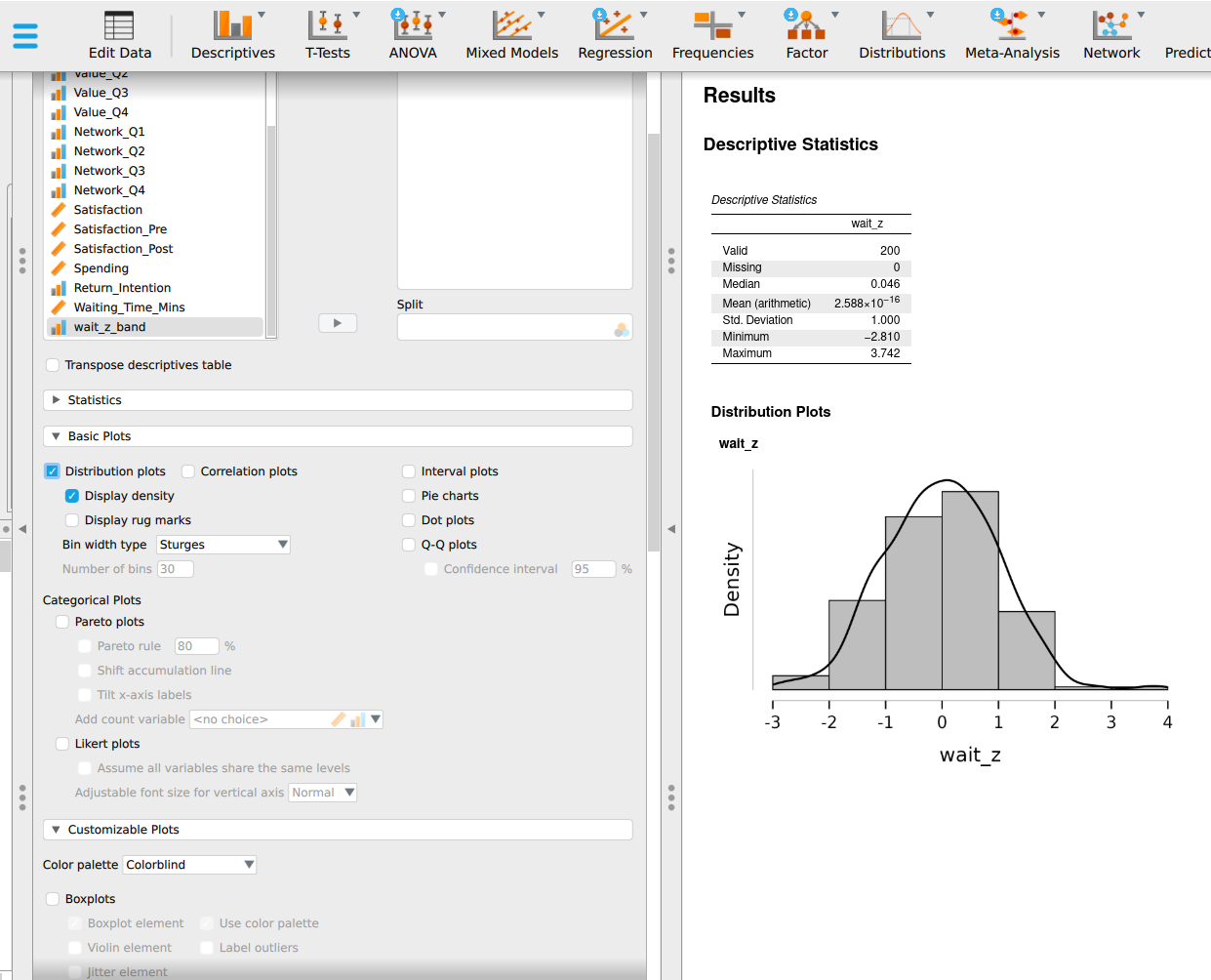Select the Network_Q2 variable
Screen dimensions: 1211x980
pyautogui.click(x=155, y=151)
